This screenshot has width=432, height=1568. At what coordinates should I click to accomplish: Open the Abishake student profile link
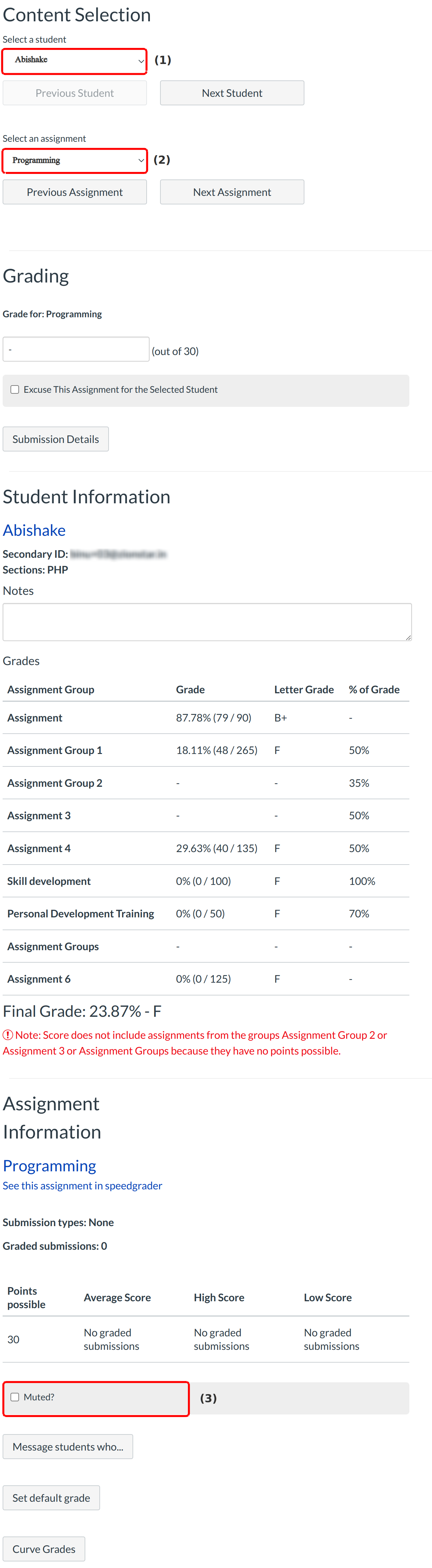[x=34, y=531]
